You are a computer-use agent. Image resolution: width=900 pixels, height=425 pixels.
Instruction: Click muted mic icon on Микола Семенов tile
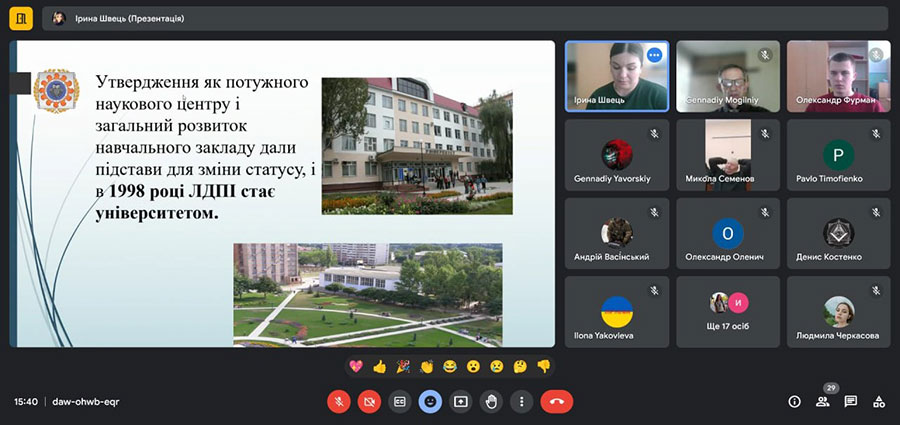pyautogui.click(x=765, y=134)
